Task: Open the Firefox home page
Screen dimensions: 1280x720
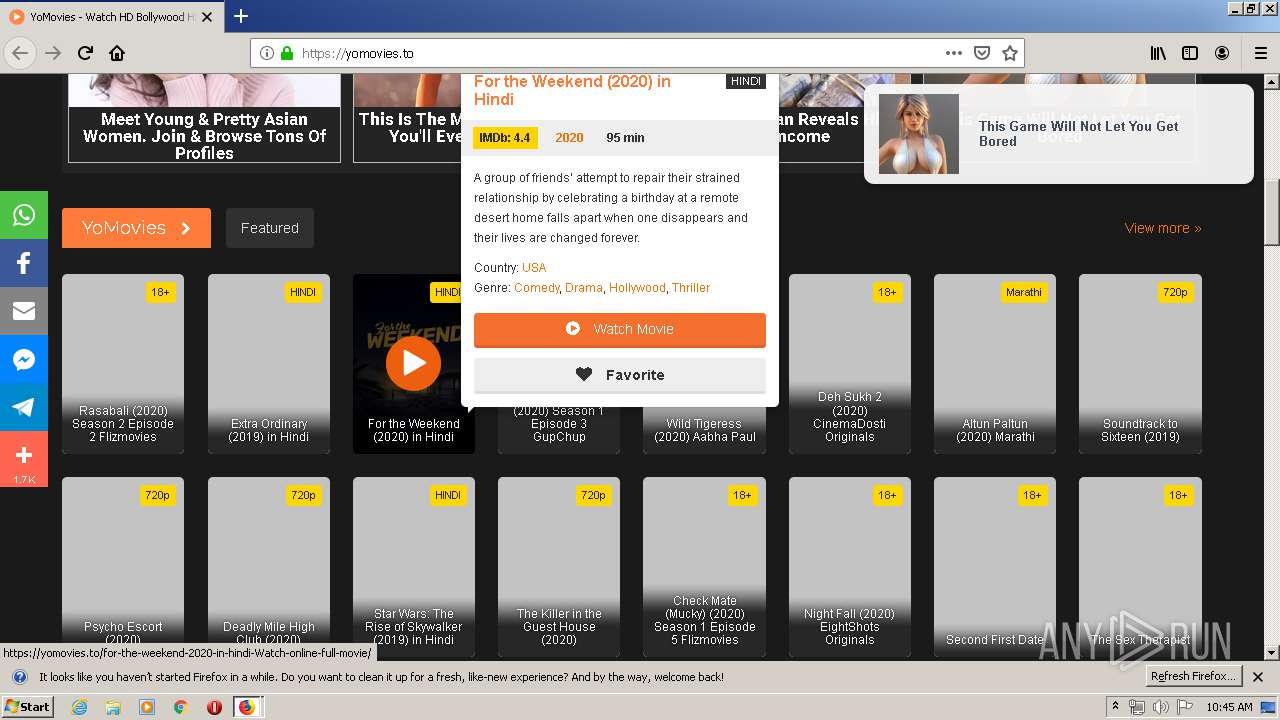Action: [117, 53]
